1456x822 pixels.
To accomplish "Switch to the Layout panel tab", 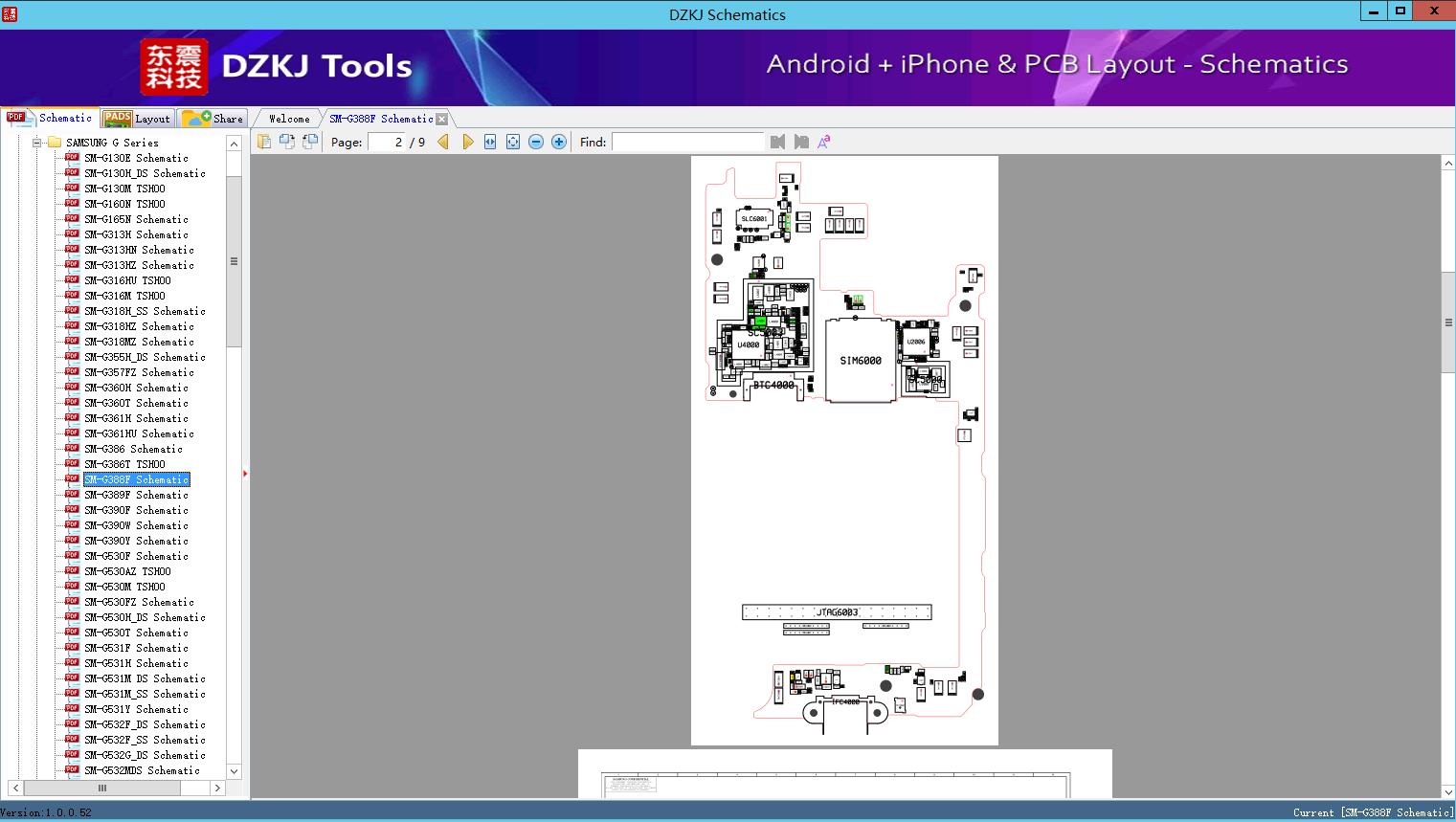I will [x=137, y=119].
